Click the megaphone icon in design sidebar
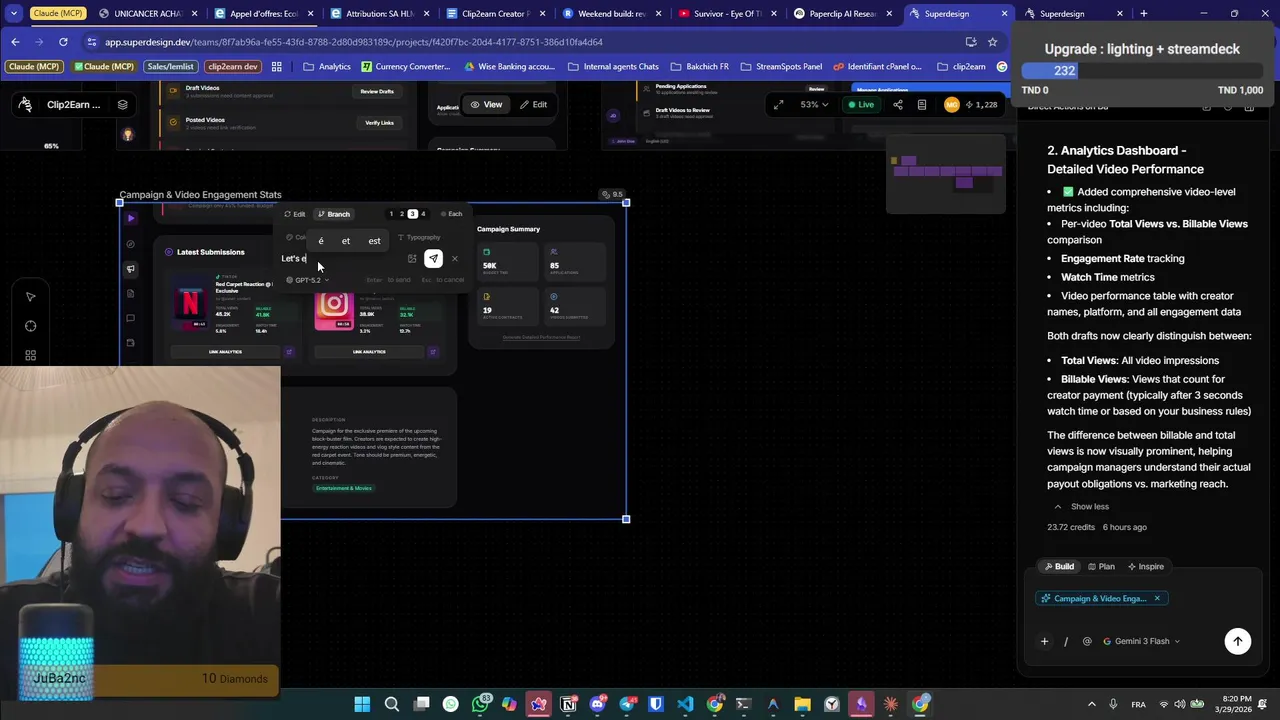 pos(131,269)
